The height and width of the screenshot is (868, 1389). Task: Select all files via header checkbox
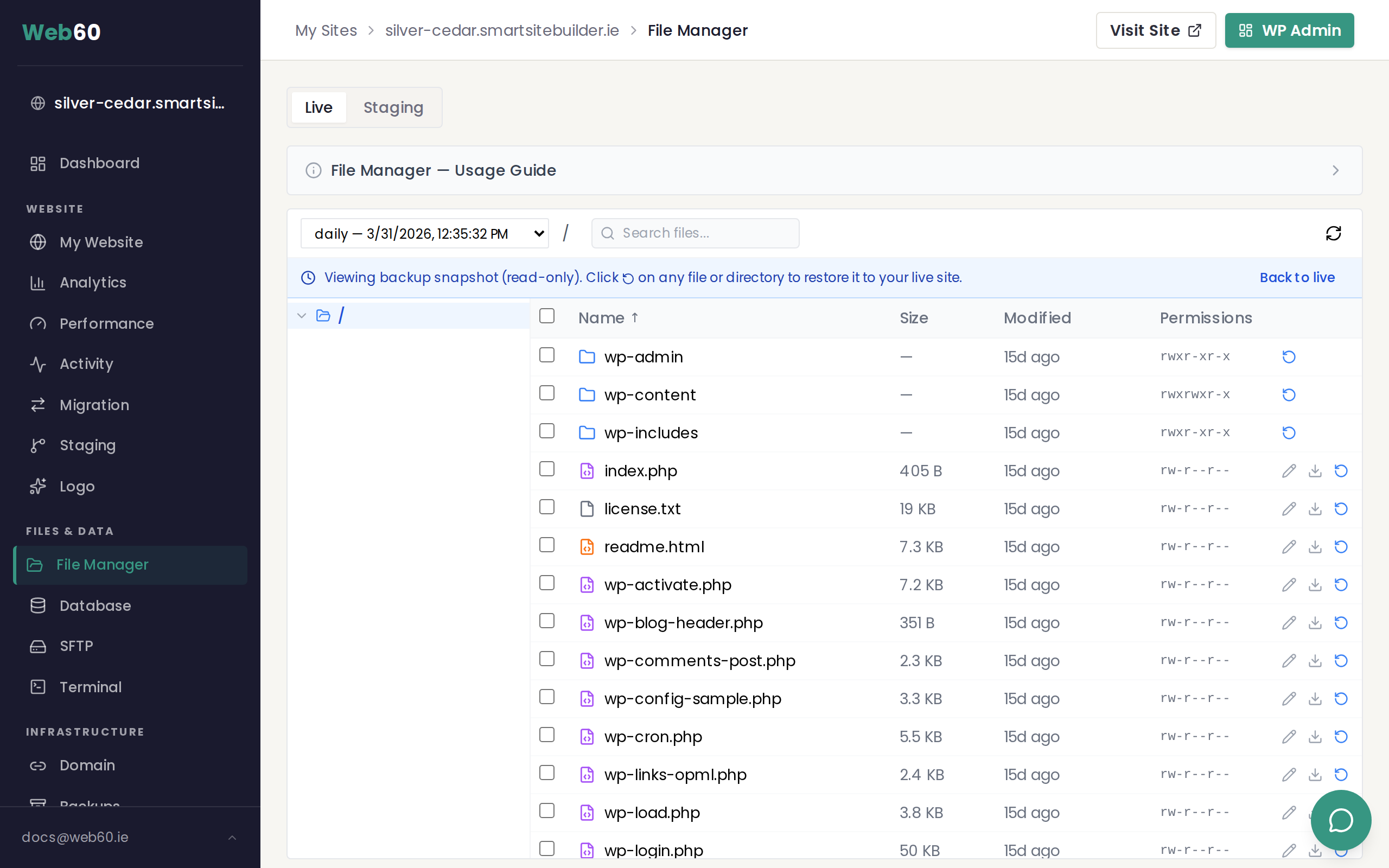point(547,316)
